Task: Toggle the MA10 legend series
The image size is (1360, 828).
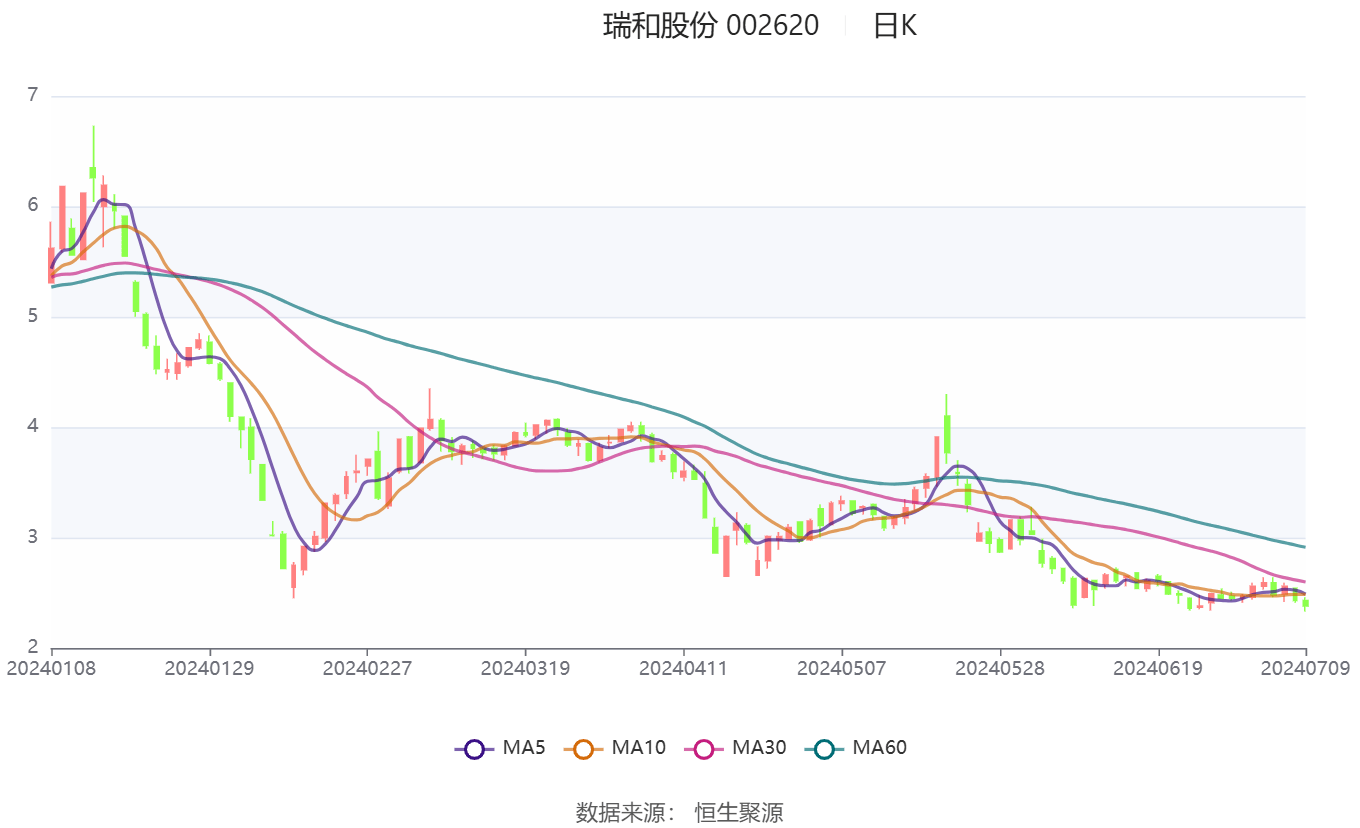Action: coord(614,748)
